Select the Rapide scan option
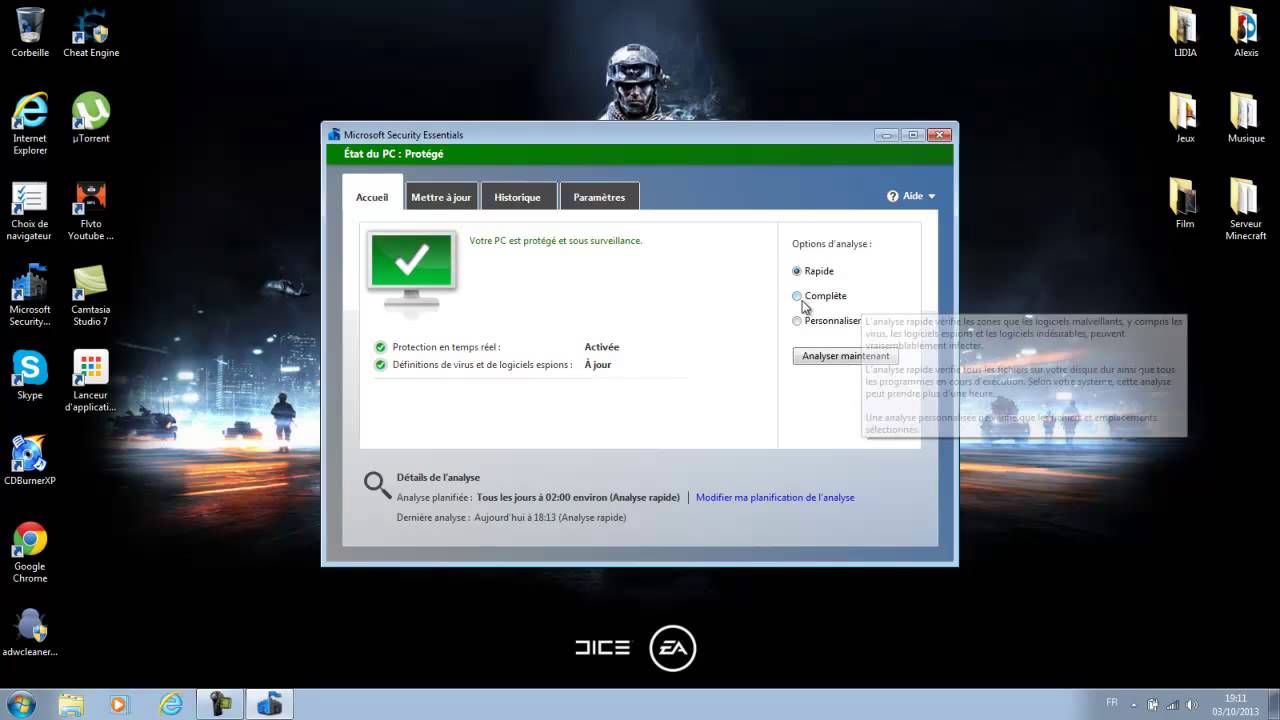This screenshot has width=1280, height=720. click(x=813, y=271)
